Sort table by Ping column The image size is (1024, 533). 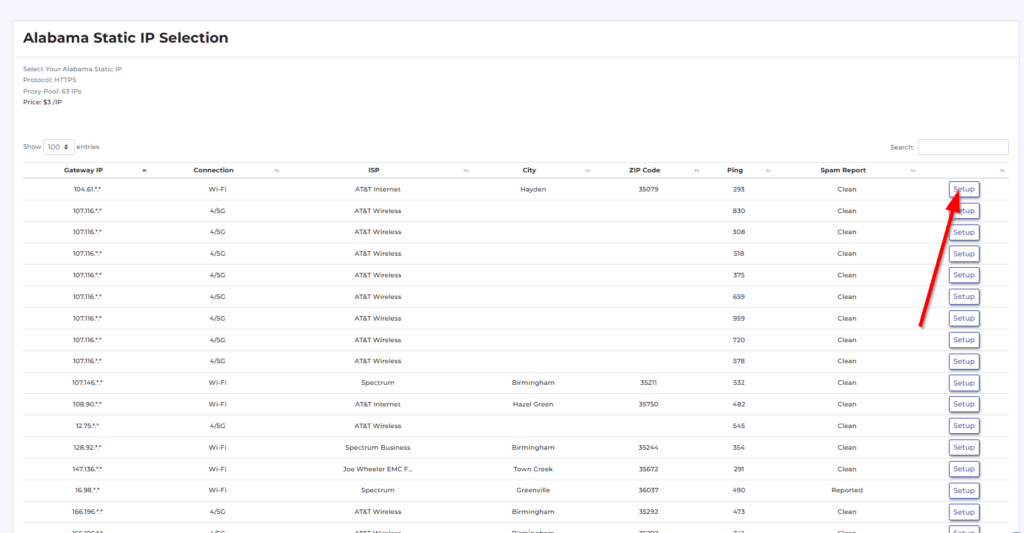point(735,170)
